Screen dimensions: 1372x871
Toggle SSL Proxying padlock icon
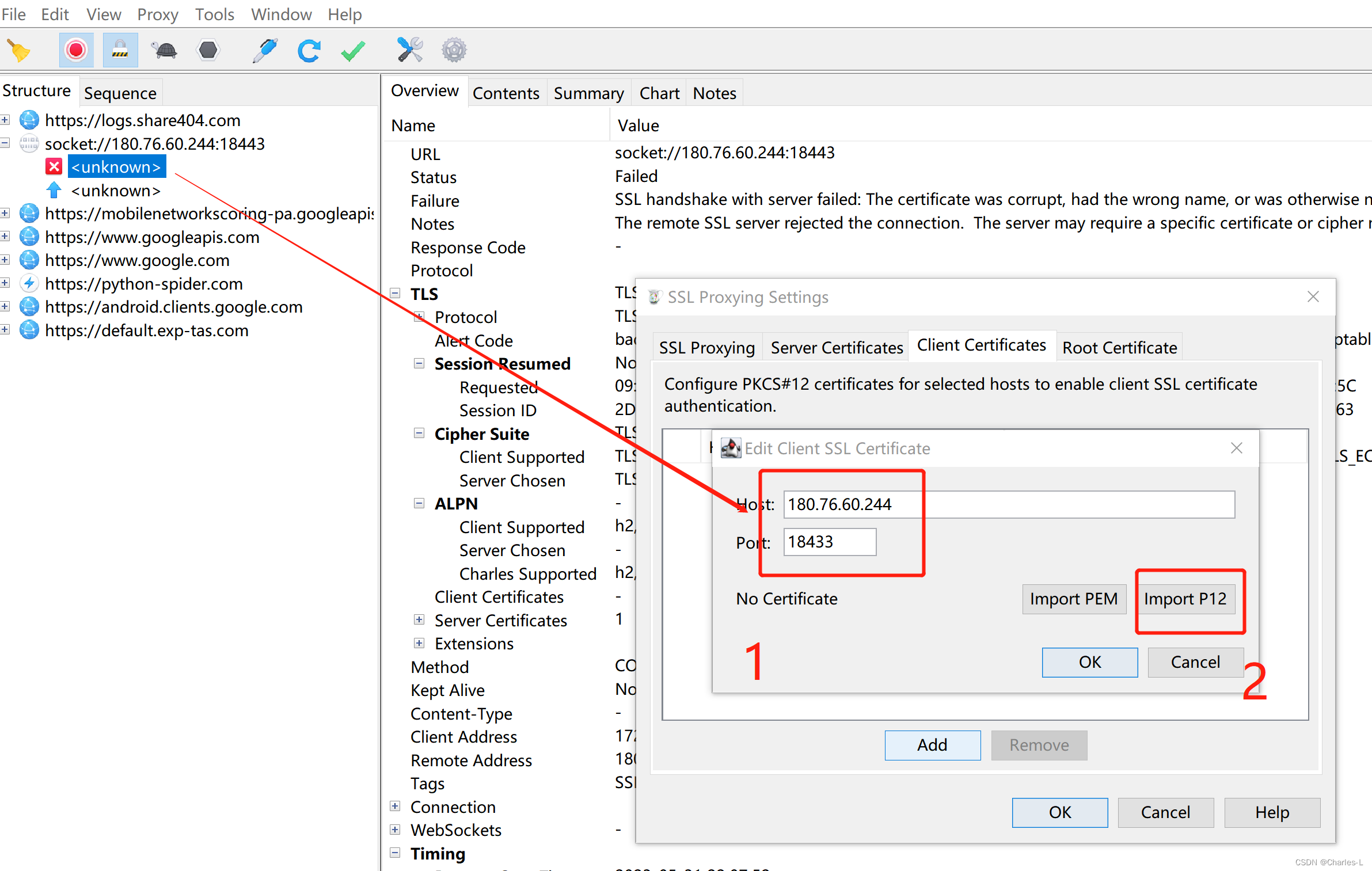point(120,51)
